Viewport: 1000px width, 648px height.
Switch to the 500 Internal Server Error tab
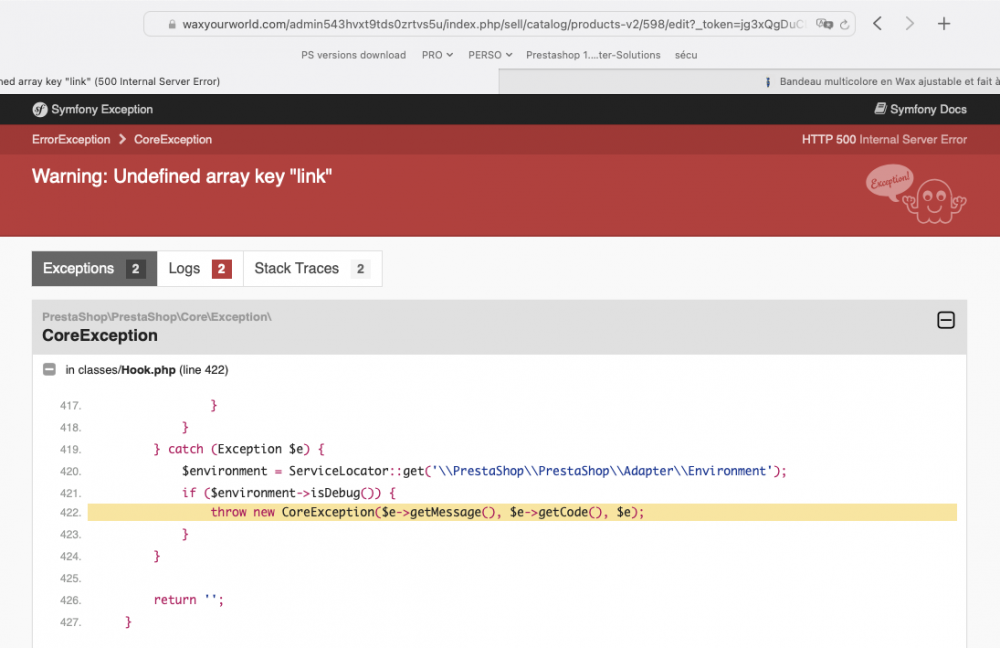pos(249,81)
